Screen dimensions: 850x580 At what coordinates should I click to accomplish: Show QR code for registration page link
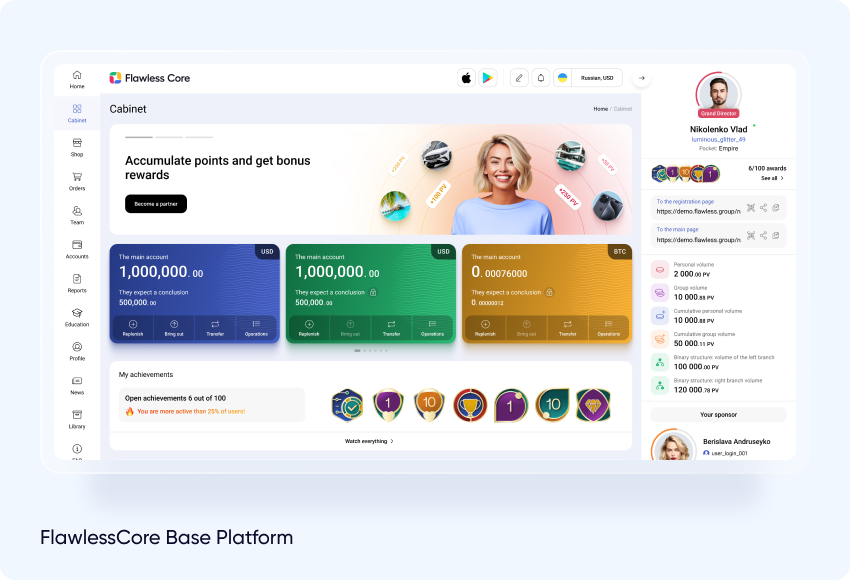click(x=750, y=208)
